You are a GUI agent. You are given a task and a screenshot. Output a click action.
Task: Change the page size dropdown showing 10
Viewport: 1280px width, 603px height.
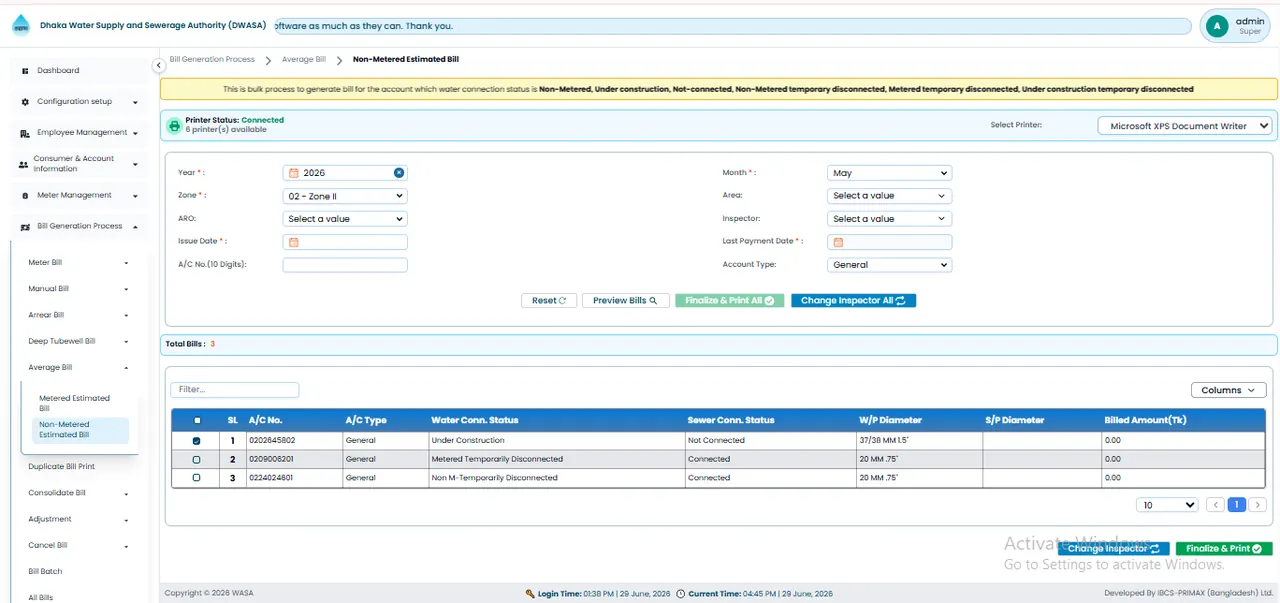click(x=1167, y=505)
